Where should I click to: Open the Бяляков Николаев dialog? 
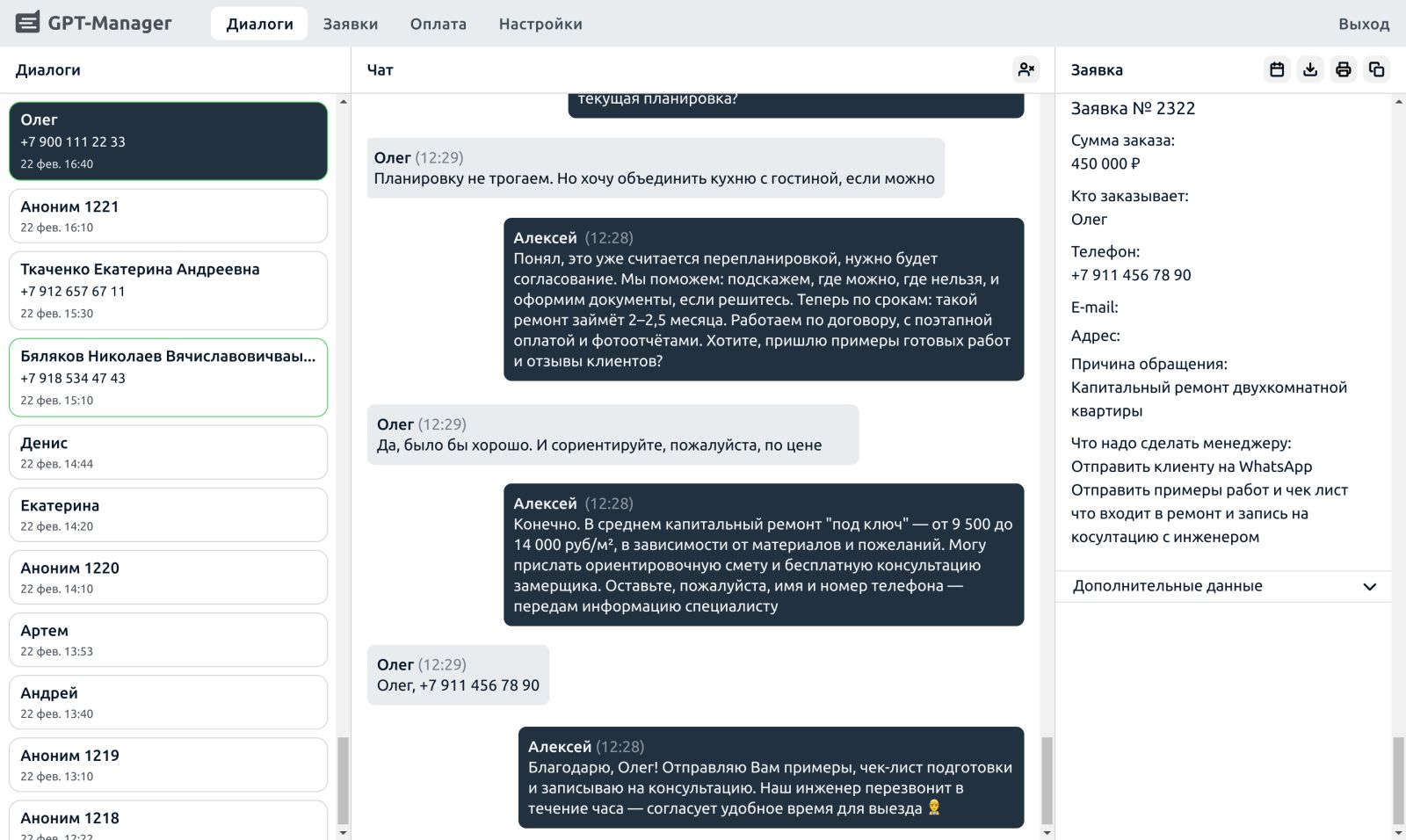(168, 377)
